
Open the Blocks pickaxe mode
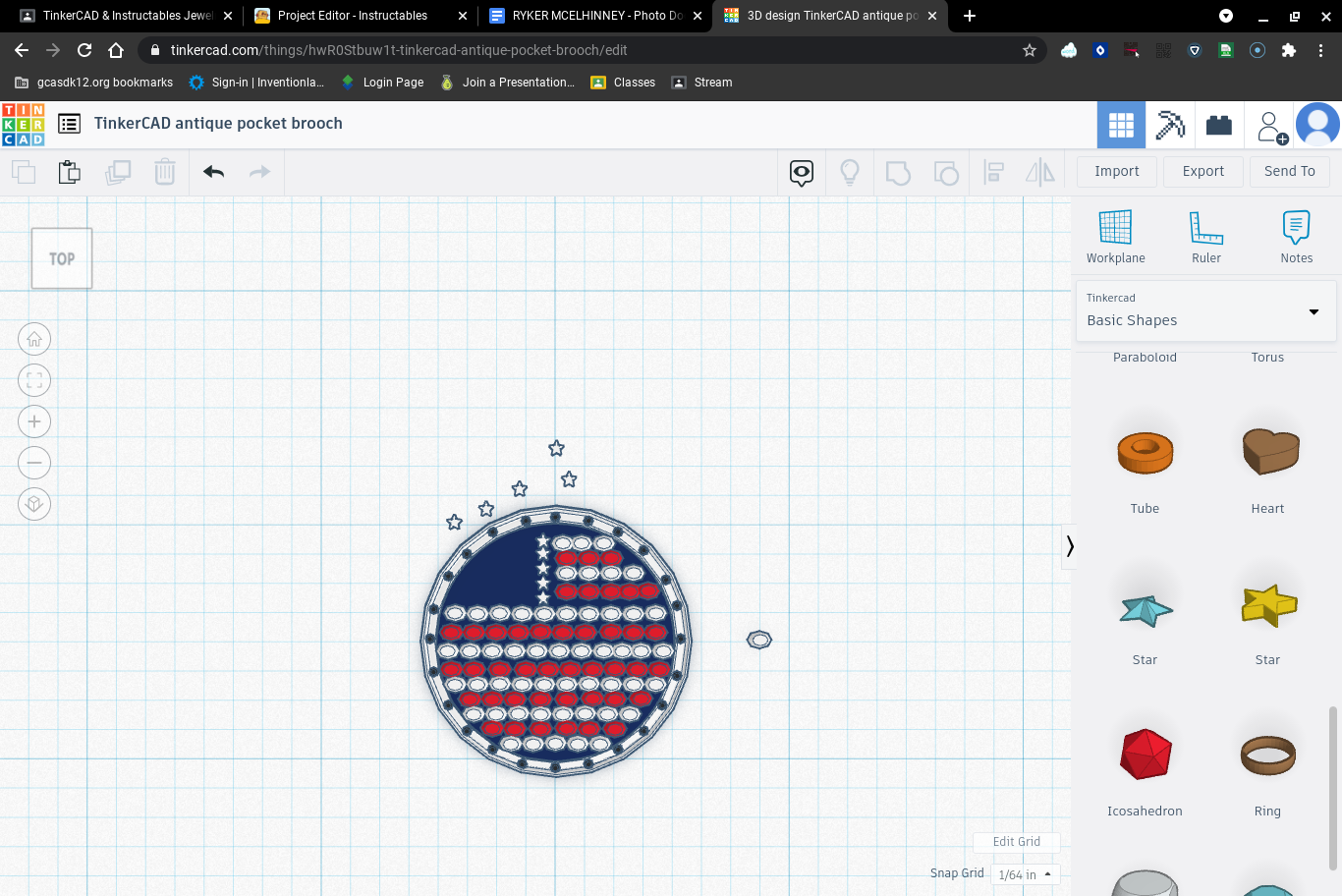click(1170, 125)
